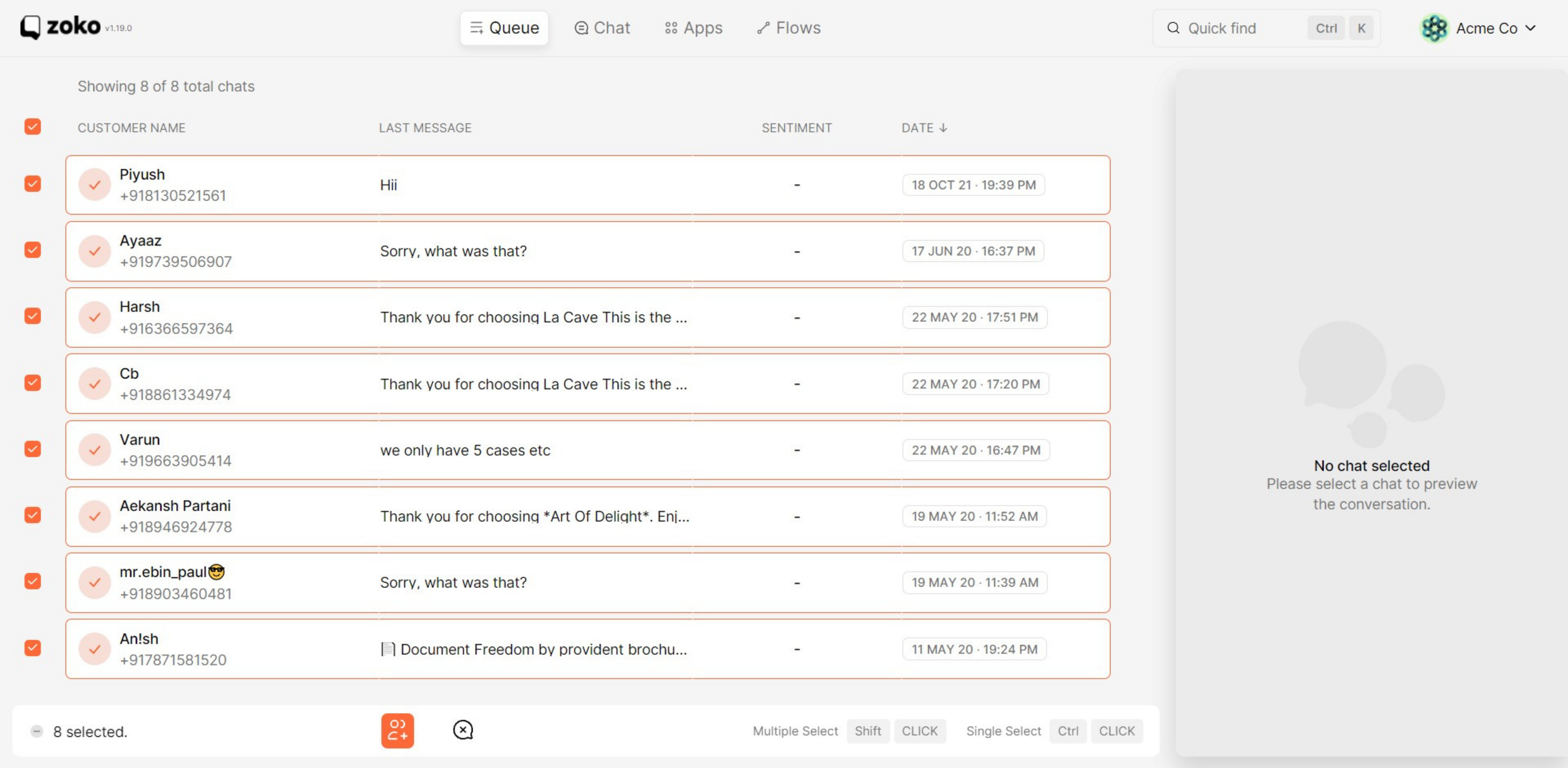
Task: Click the version label v1.19.0
Action: pyautogui.click(x=118, y=28)
